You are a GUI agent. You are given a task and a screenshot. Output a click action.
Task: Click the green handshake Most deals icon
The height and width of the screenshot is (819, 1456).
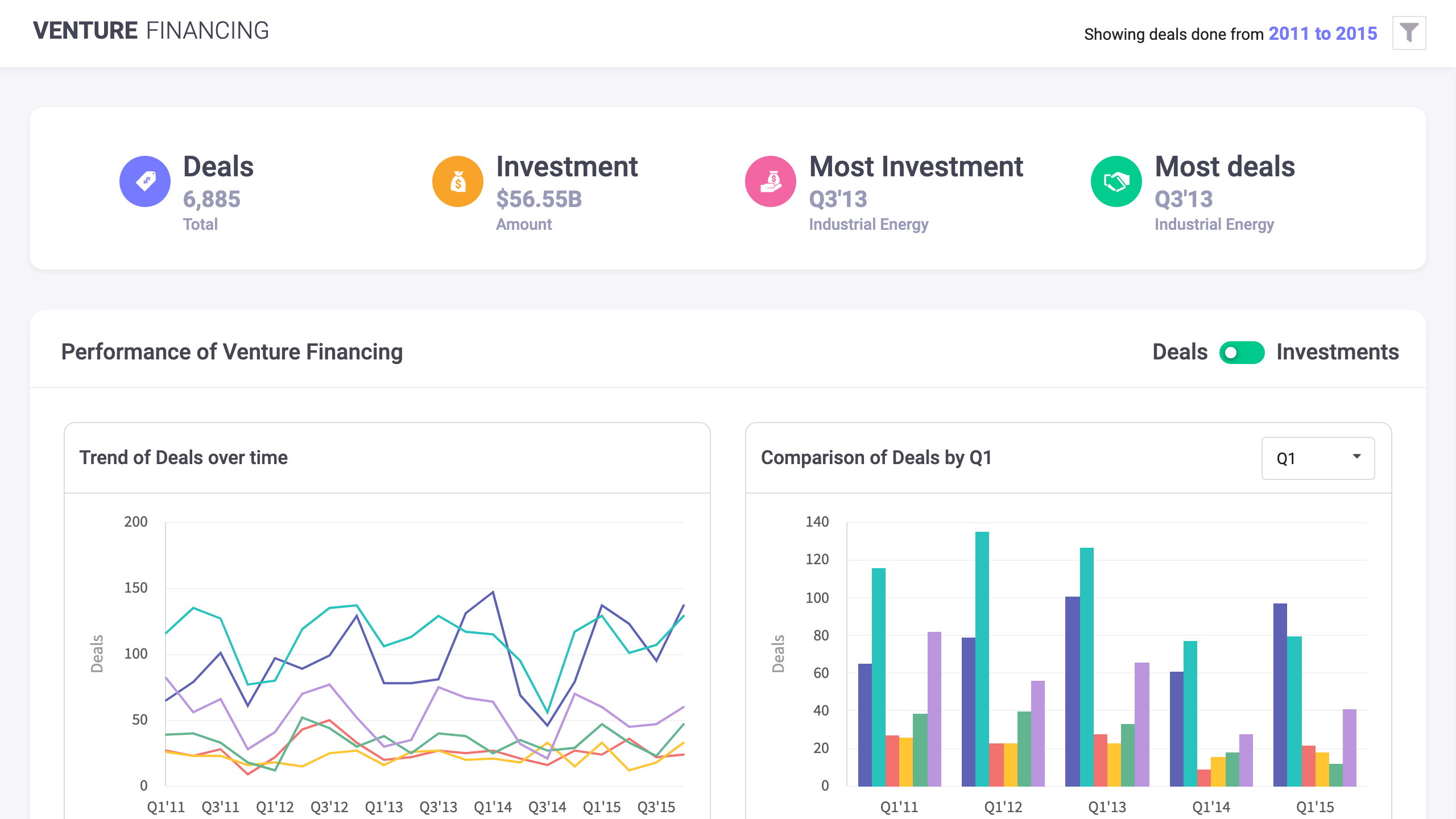click(1116, 181)
